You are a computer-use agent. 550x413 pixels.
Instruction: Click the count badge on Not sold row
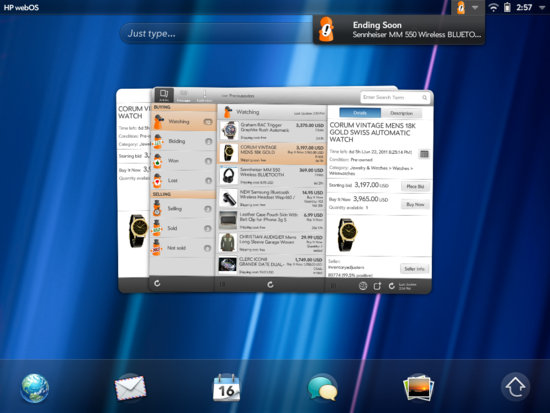(207, 248)
